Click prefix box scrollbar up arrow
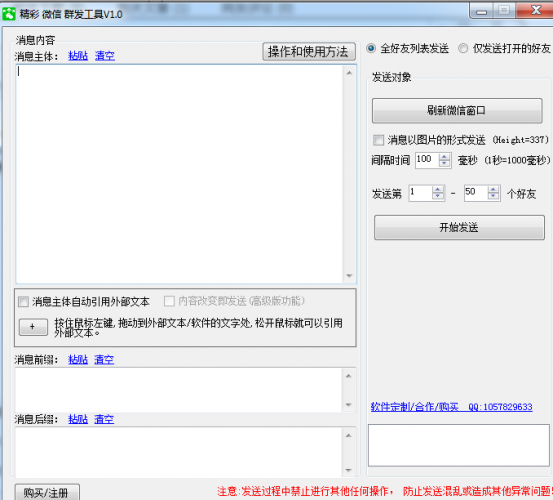The image size is (553, 500). coord(348,376)
